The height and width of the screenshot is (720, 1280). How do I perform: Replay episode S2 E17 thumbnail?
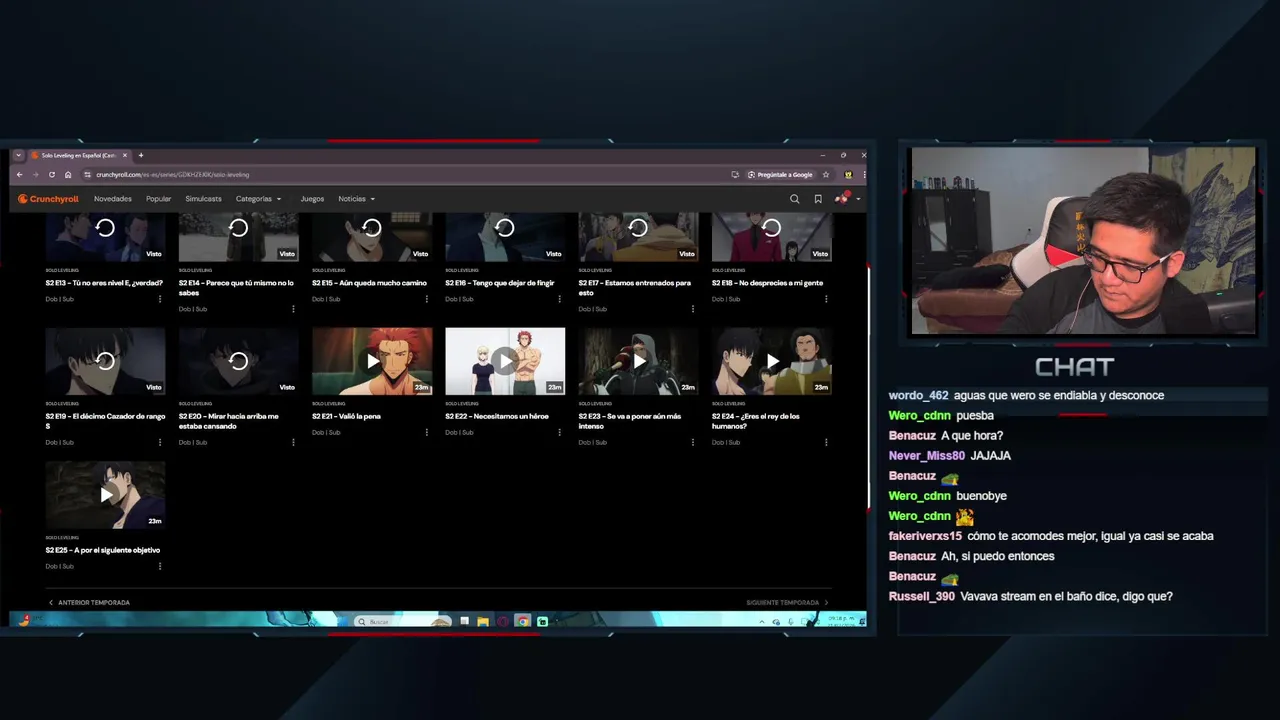(638, 237)
